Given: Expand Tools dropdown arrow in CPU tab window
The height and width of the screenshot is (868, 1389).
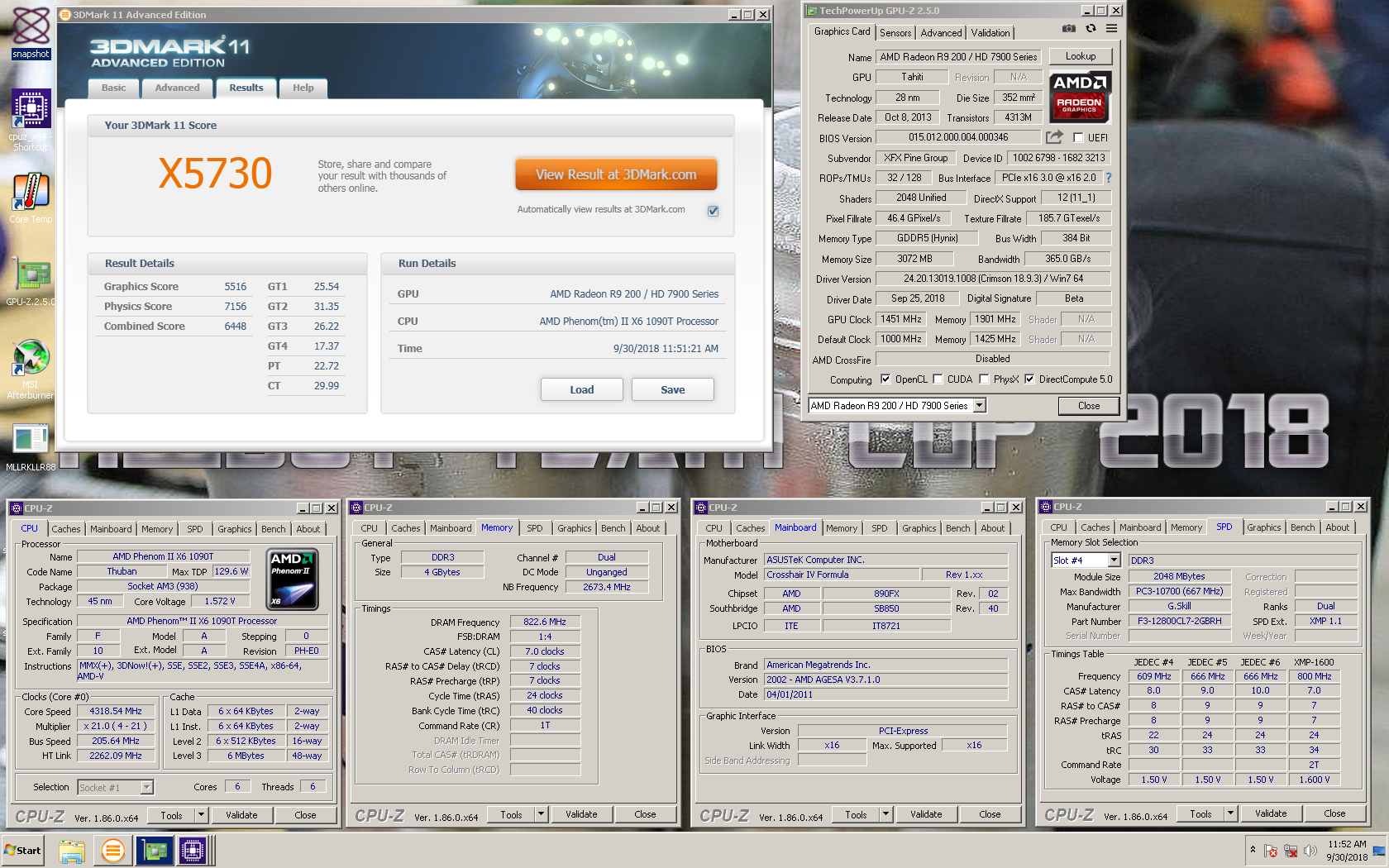Looking at the screenshot, I should [x=201, y=815].
